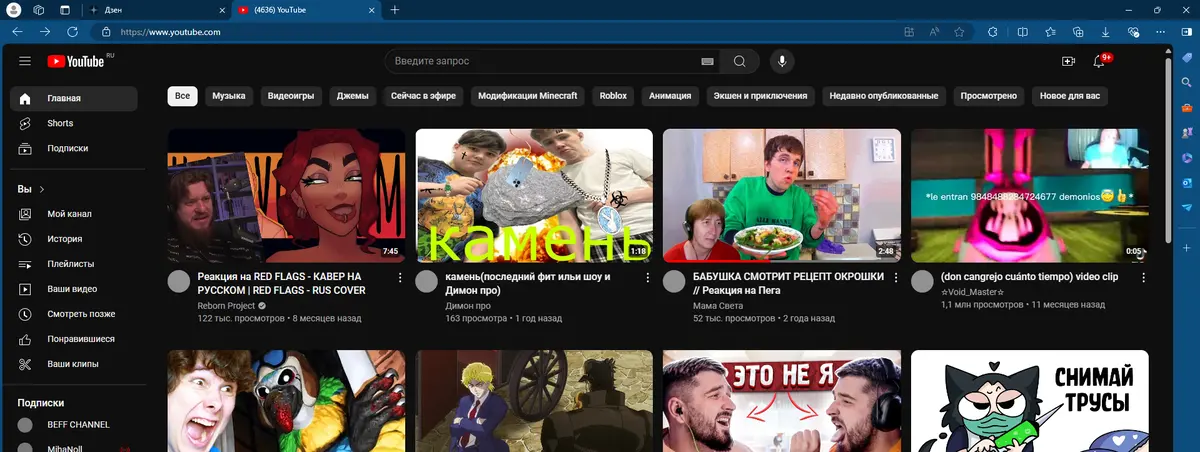Select the Сейчас в эфире filter chip

coord(424,96)
